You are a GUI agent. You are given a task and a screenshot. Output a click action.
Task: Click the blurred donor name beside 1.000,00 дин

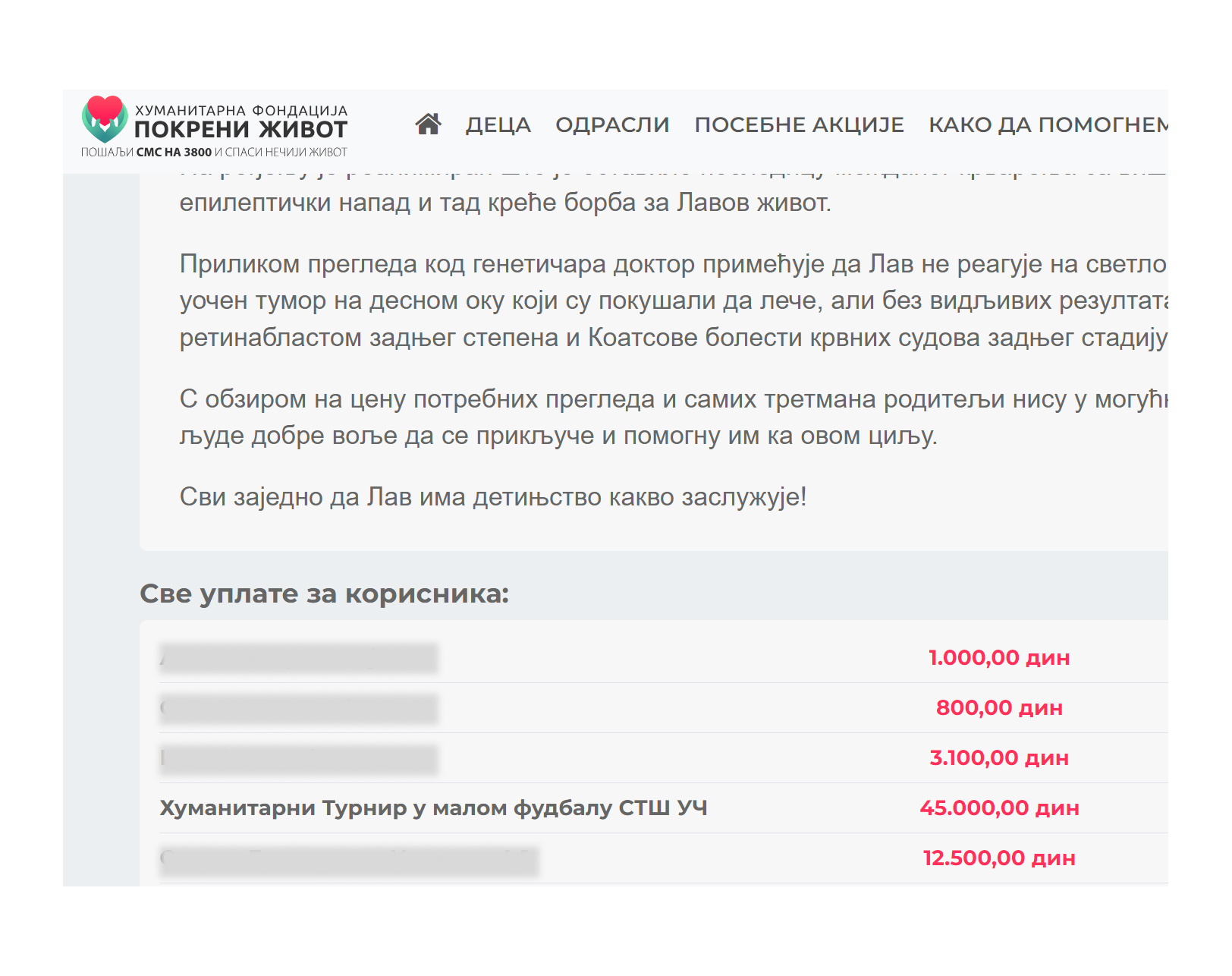(x=299, y=658)
